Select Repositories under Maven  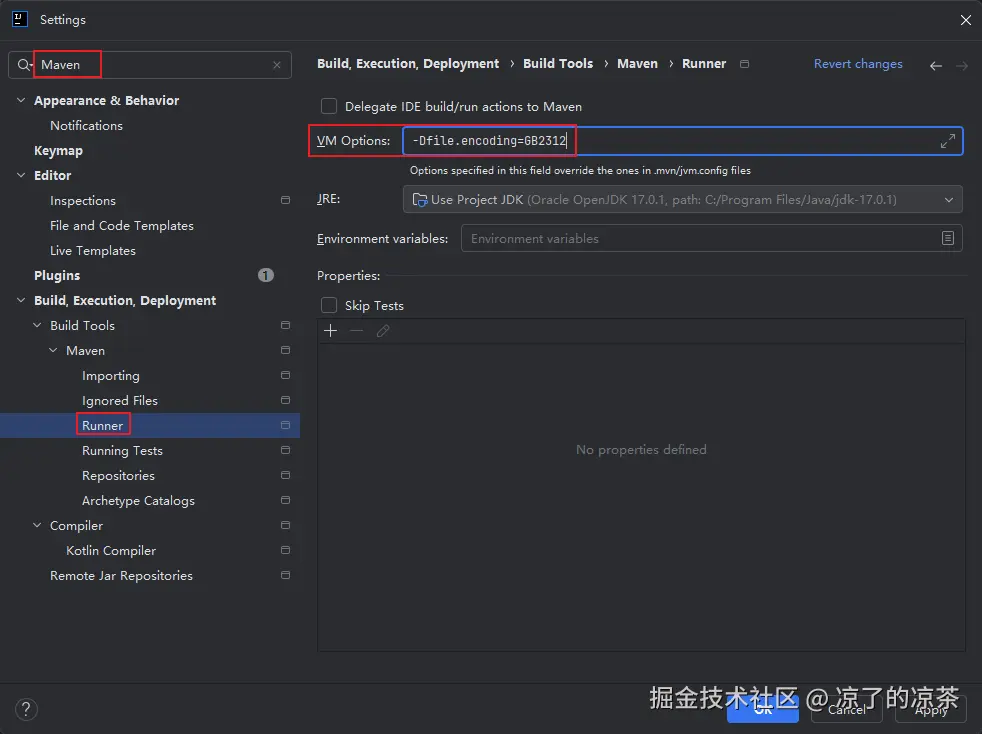click(118, 476)
